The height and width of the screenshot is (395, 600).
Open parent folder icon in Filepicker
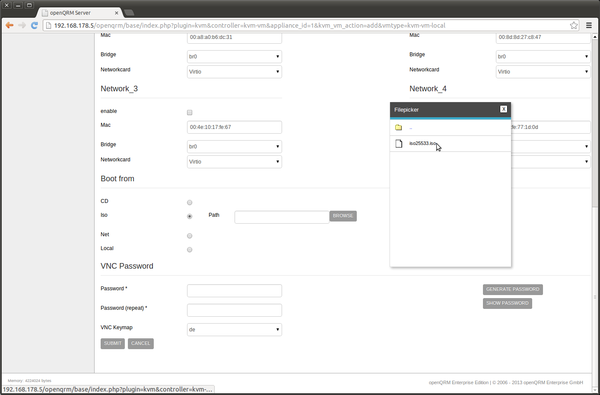(x=398, y=127)
